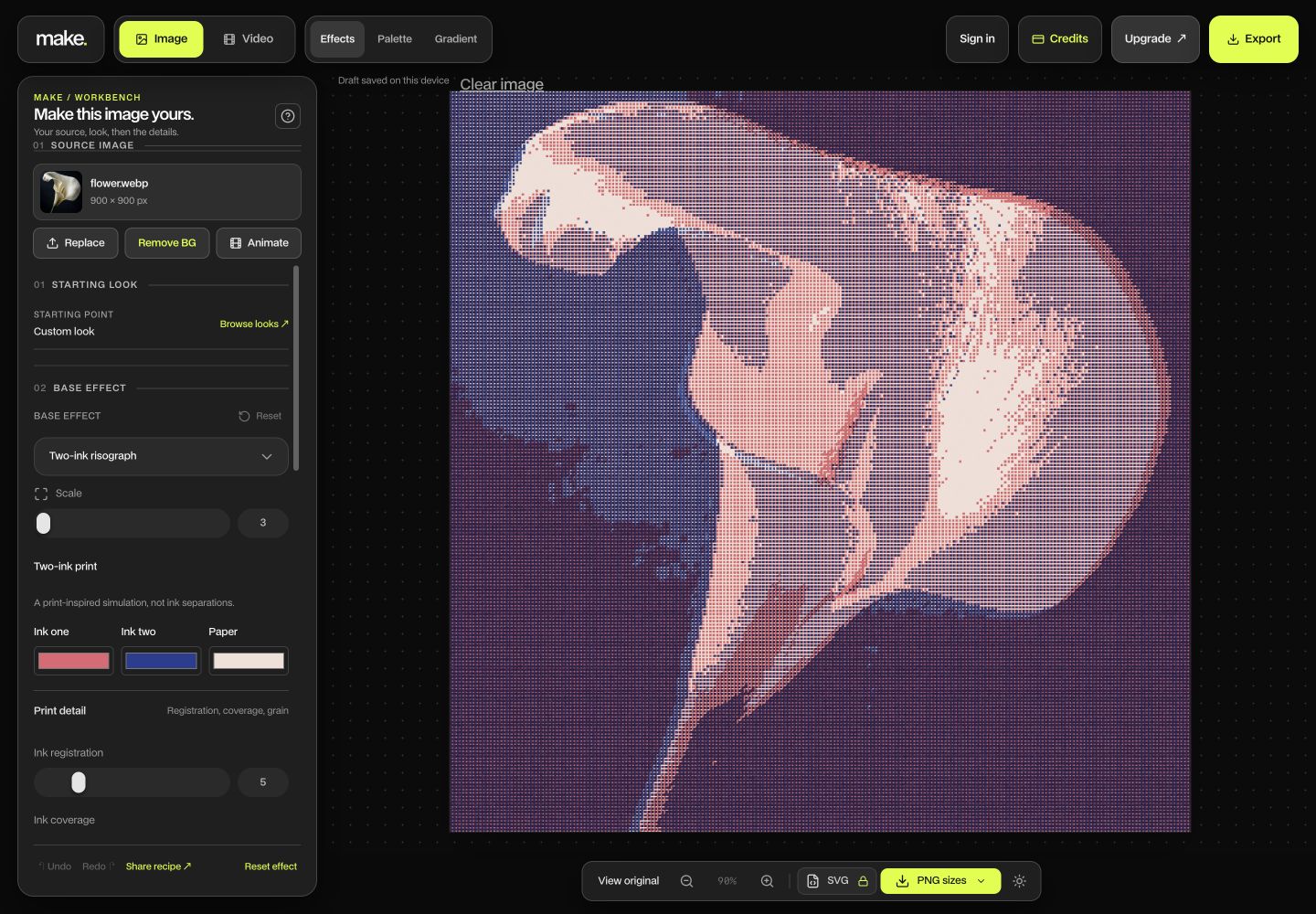The image size is (1316, 914).
Task: Switch to Video mode
Action: tap(249, 39)
